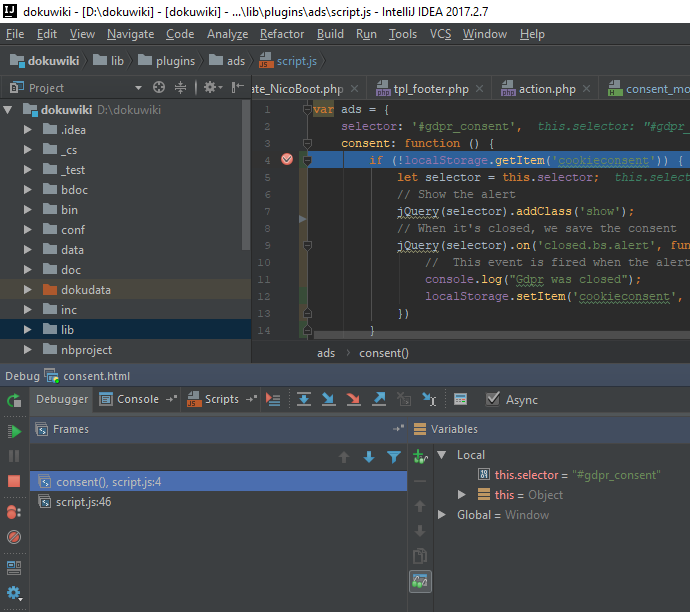Switch to the tpl_footer.php editor tab
Viewport: 690px width, 612px height.
[430, 89]
